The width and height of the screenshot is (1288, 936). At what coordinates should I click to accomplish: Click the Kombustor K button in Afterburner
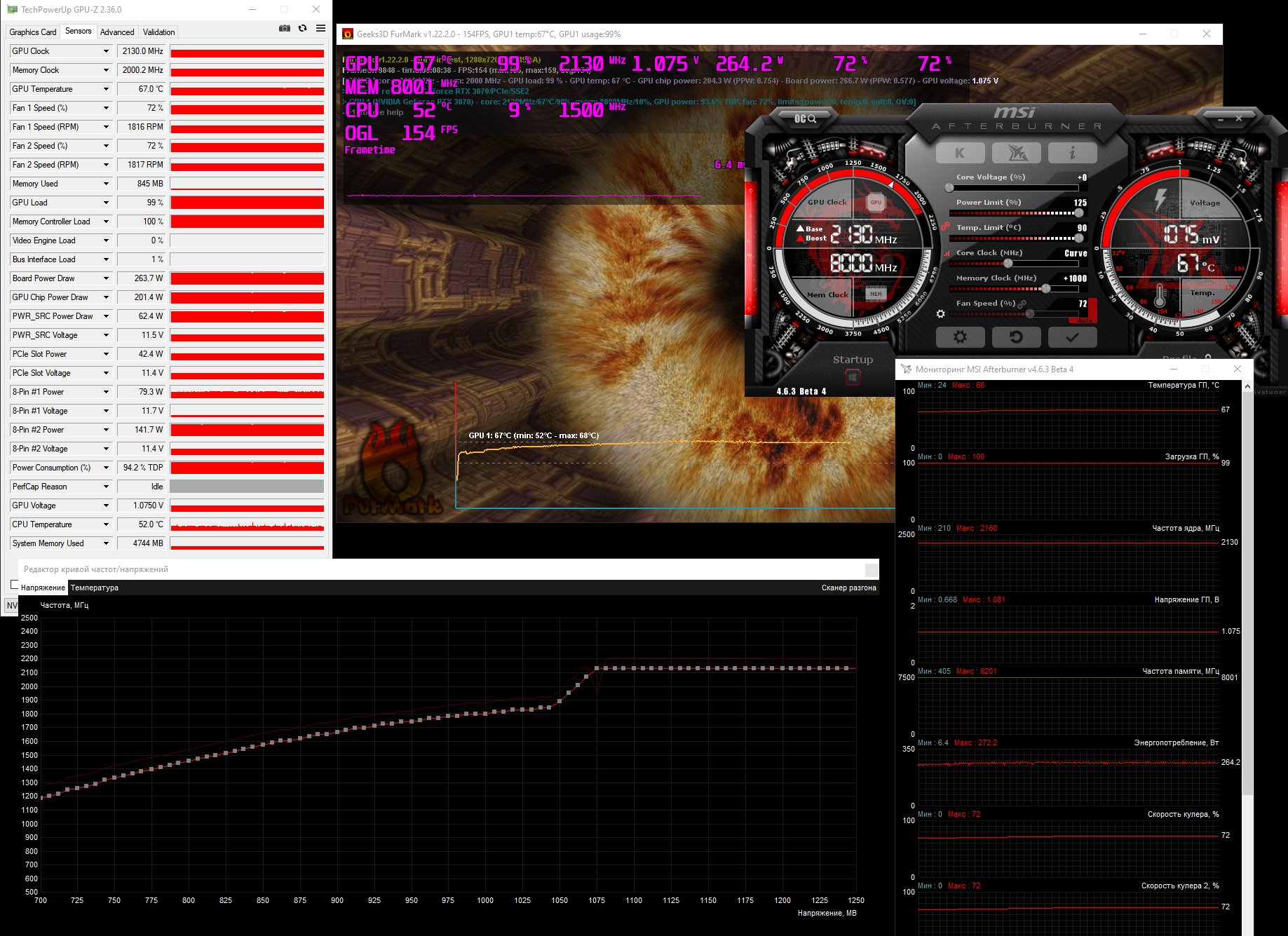pos(960,153)
